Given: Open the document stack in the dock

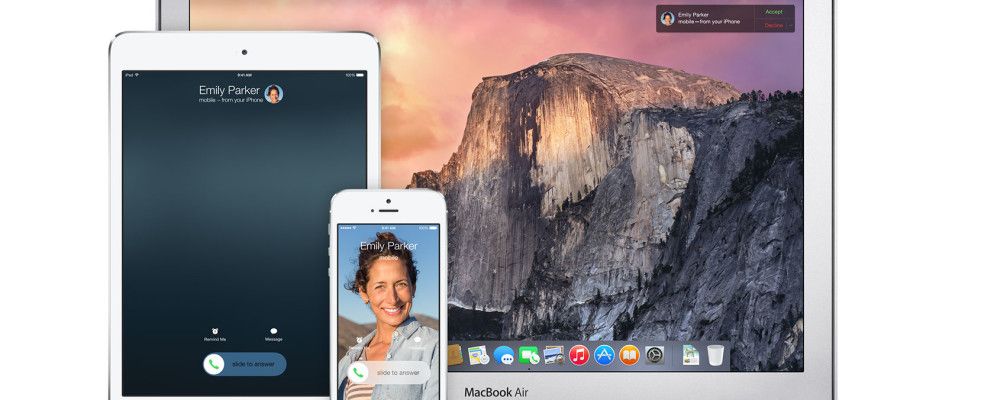Looking at the screenshot, I should [x=691, y=355].
